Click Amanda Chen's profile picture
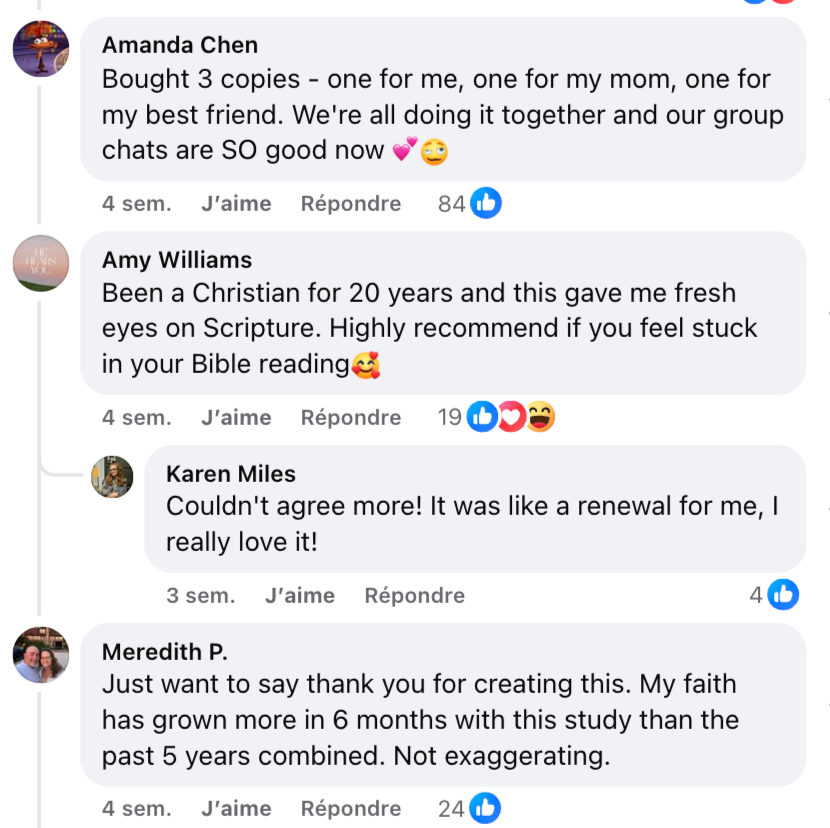The image size is (830, 828). [x=41, y=48]
